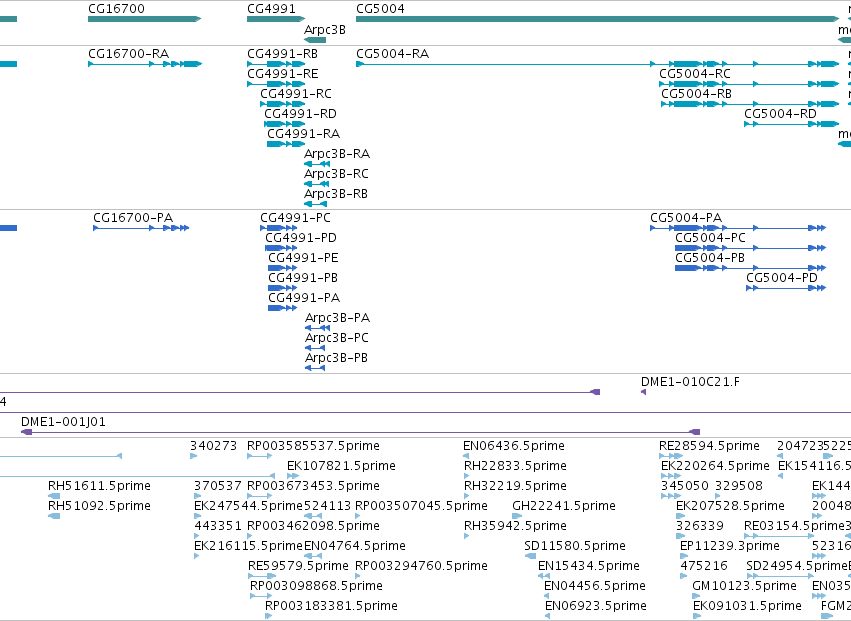
Task: Click clone label DME1-010C21.F
Action: point(690,382)
